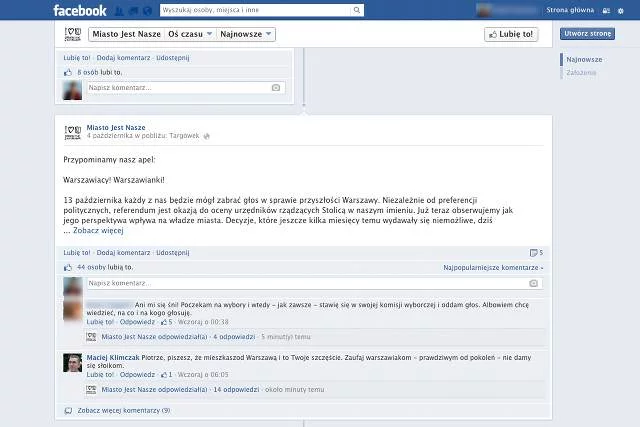The image size is (640, 427).
Task: Open messages icon in top bar
Action: tap(133, 11)
